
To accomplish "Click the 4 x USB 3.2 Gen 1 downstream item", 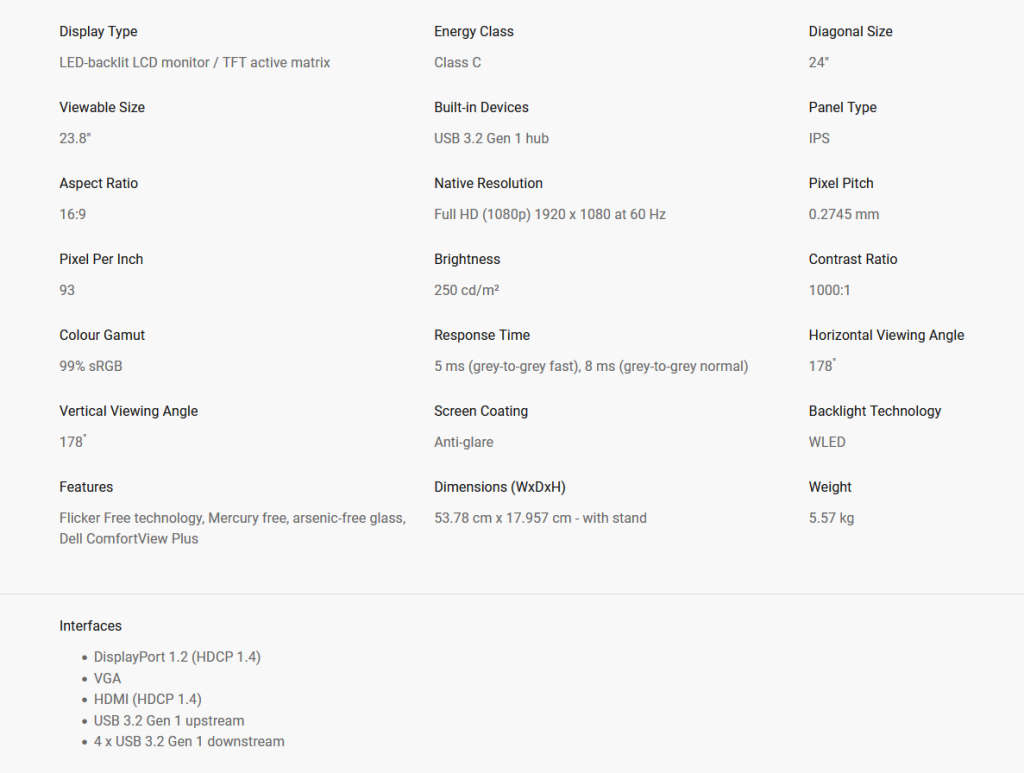I will [x=189, y=742].
